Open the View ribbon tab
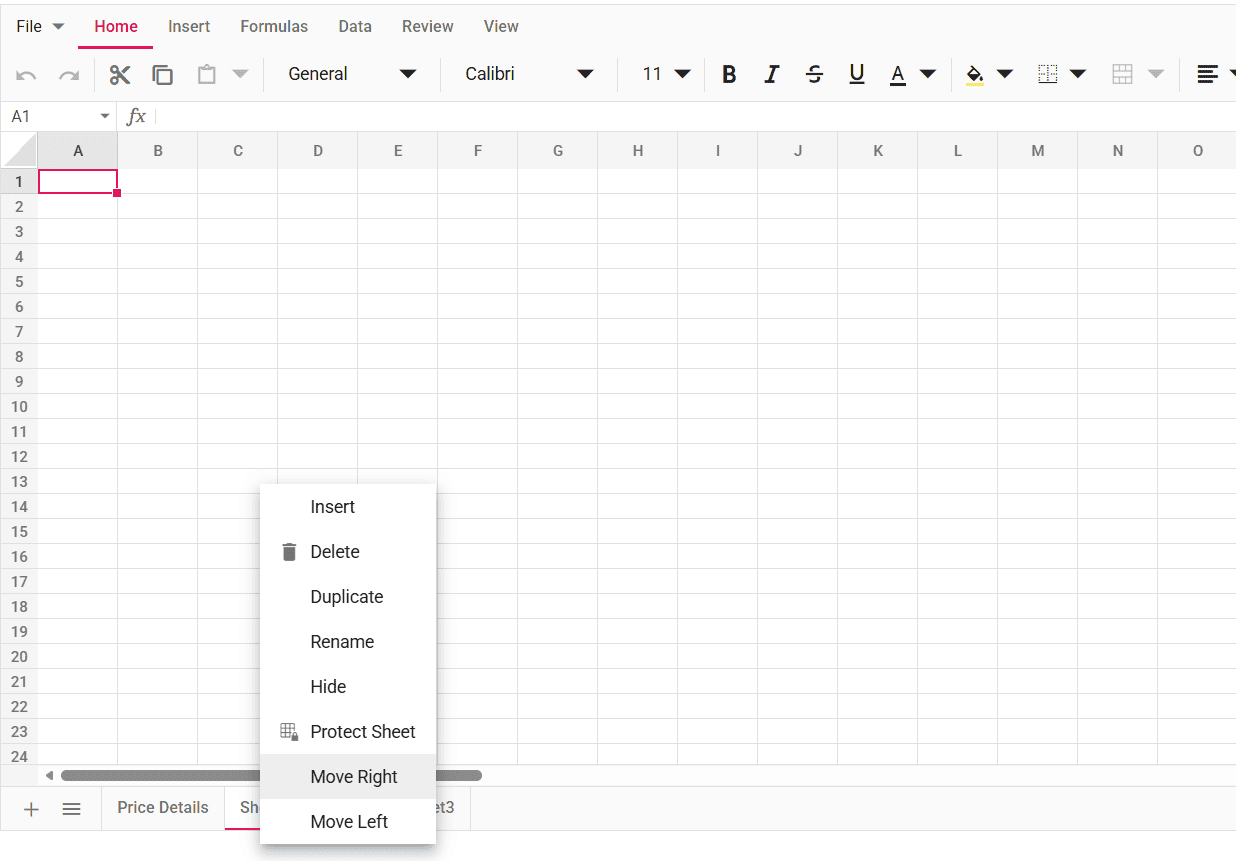Image resolution: width=1236 pixels, height=861 pixels. click(x=501, y=26)
